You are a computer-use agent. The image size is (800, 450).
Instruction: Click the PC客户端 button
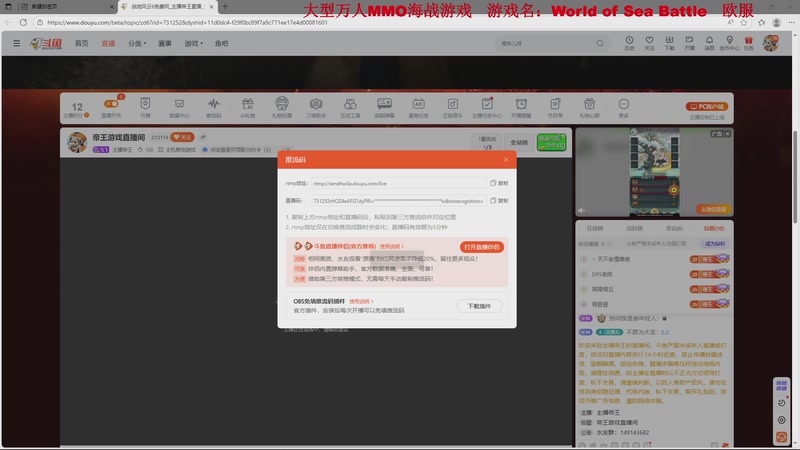[x=707, y=107]
